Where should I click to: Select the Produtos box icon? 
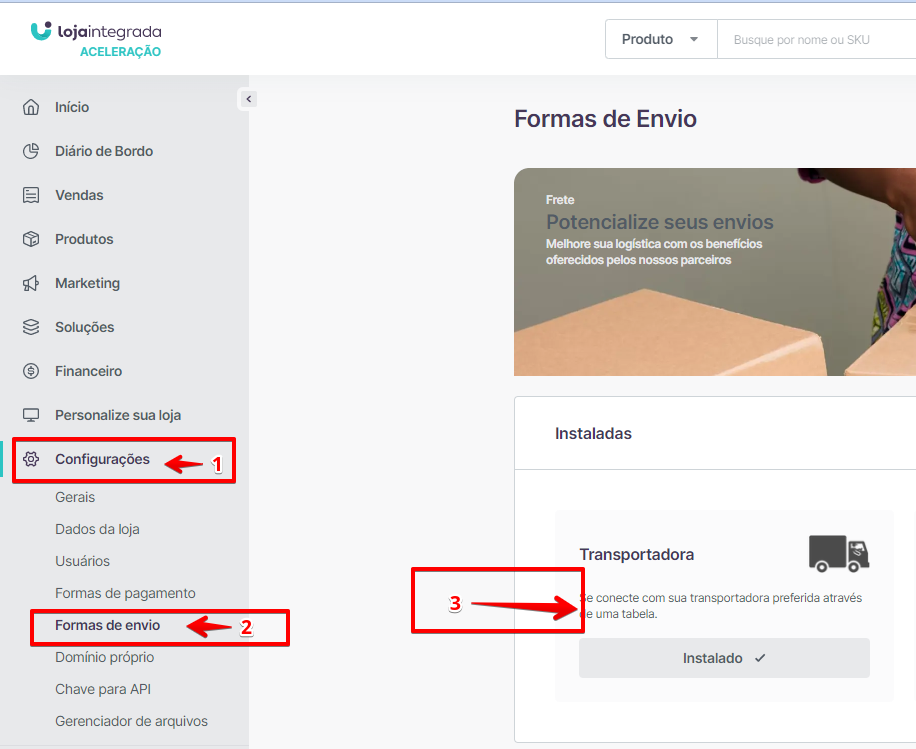31,239
